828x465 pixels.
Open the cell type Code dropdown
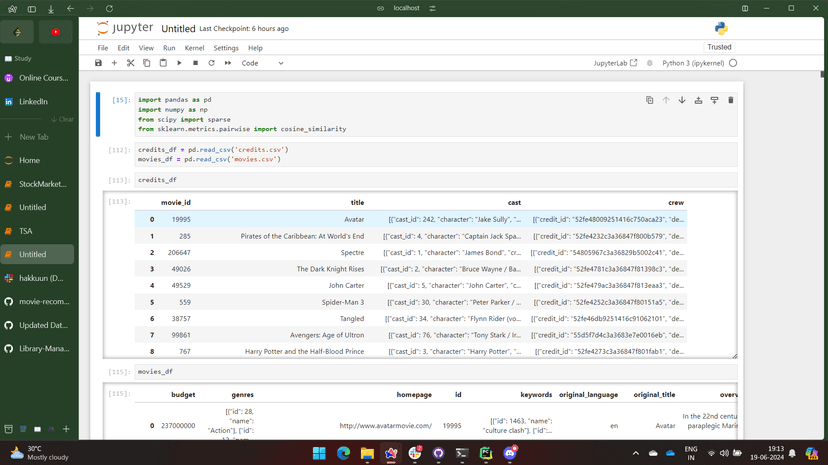pos(262,63)
